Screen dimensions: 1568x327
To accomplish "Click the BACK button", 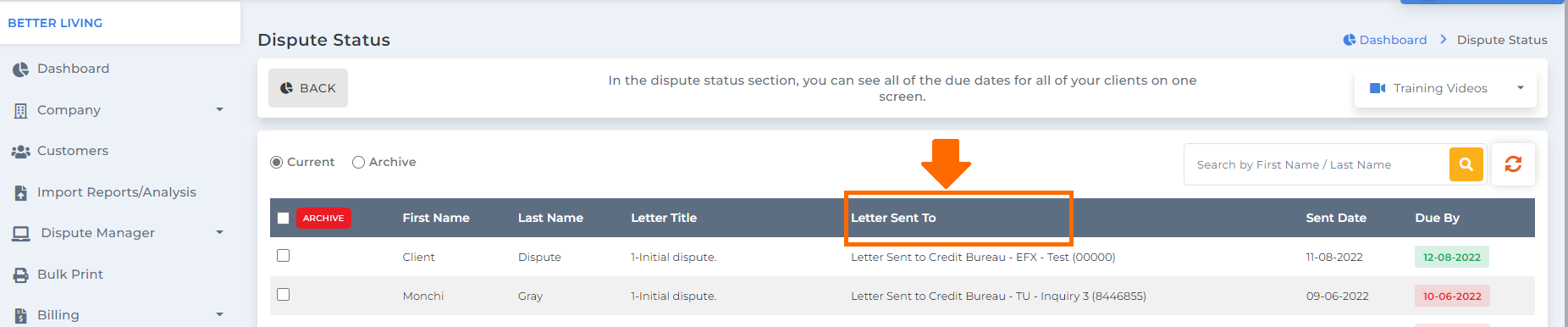I will [x=308, y=88].
